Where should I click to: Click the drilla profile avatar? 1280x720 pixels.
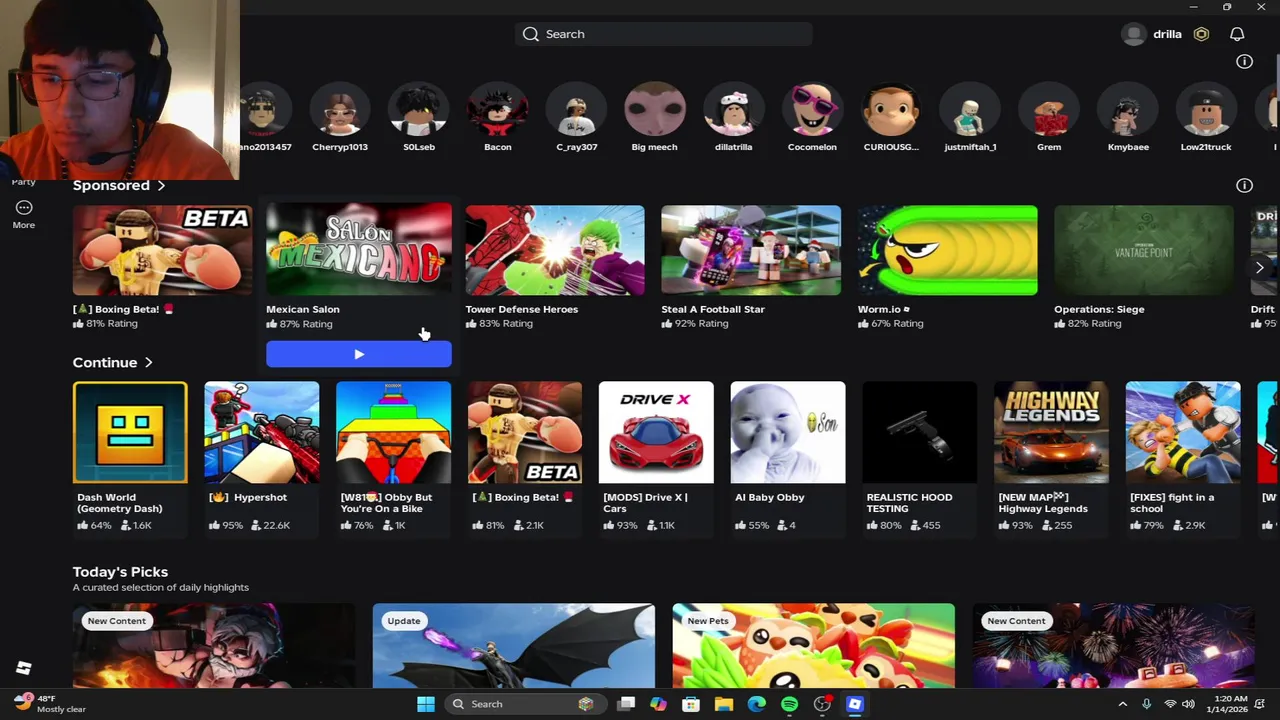click(x=1133, y=34)
